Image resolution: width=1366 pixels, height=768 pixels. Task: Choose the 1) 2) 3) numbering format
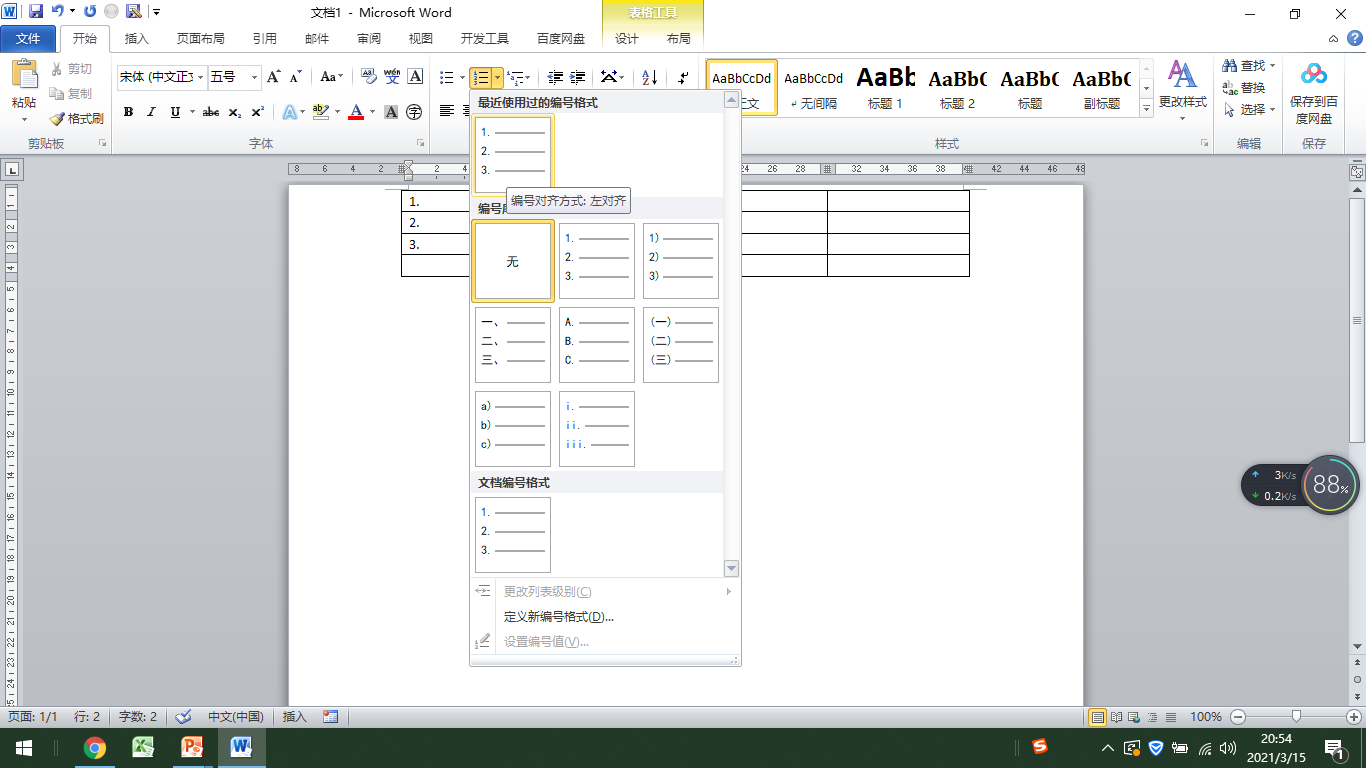pos(681,261)
